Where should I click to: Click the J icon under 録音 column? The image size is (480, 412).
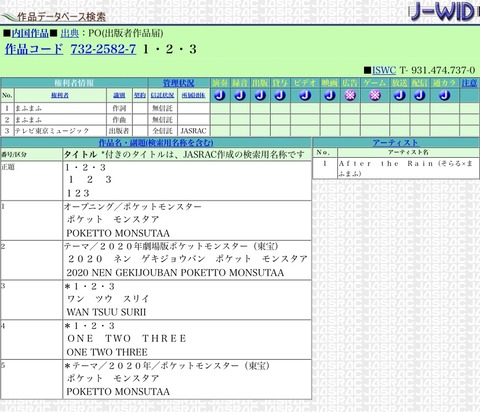coord(240,95)
